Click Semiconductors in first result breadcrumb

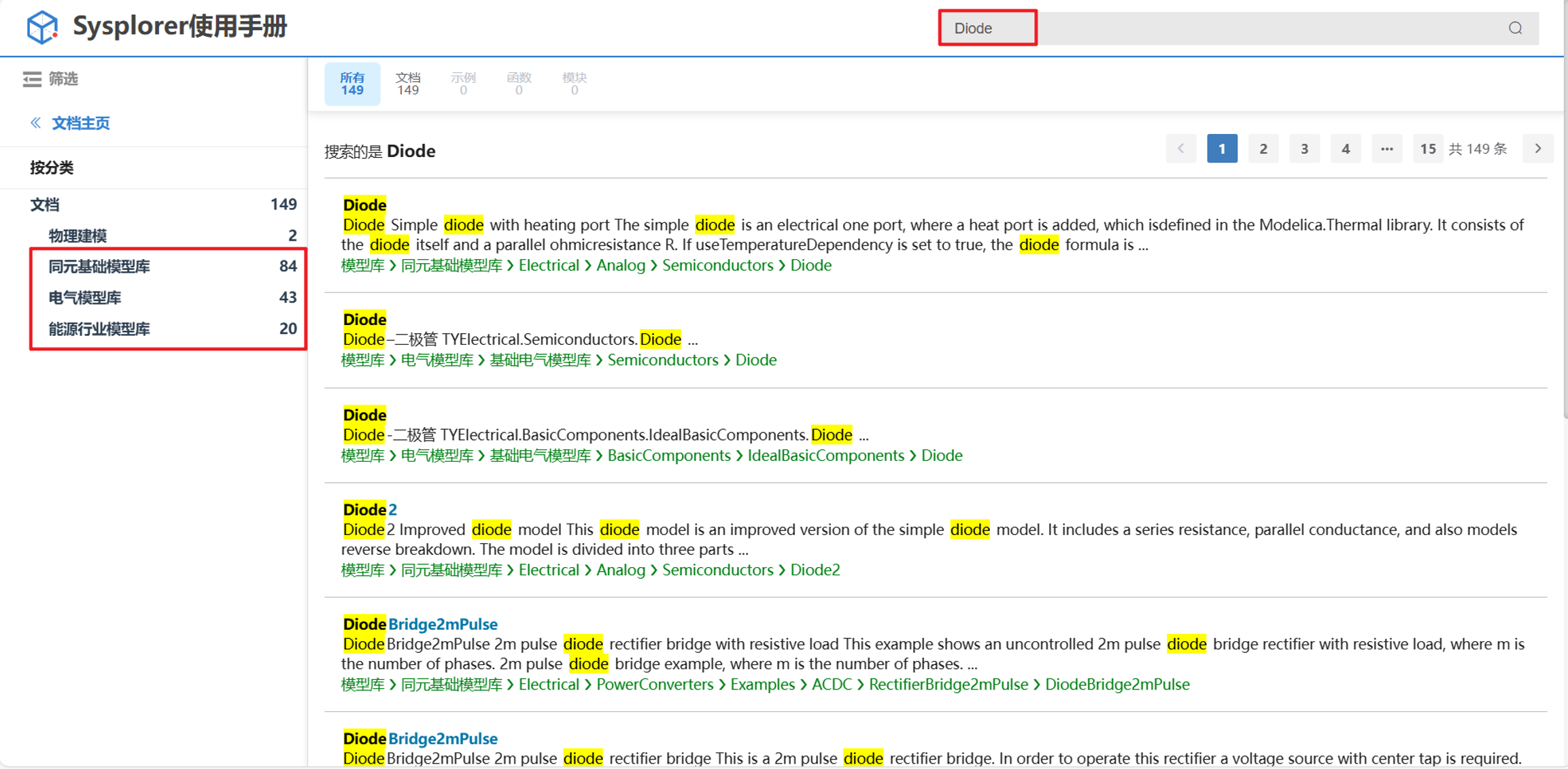click(x=717, y=265)
